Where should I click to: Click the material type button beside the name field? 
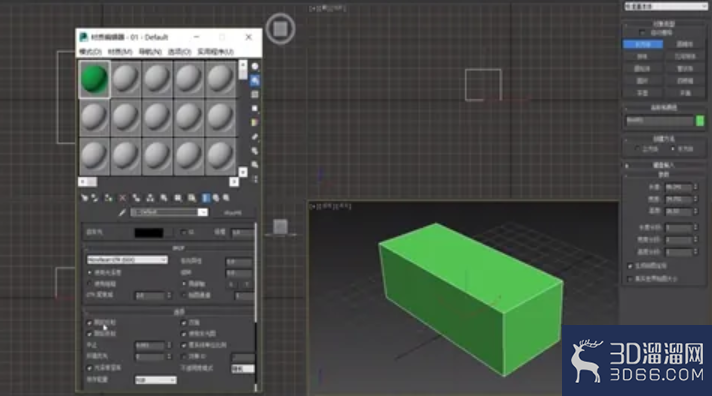(x=233, y=213)
